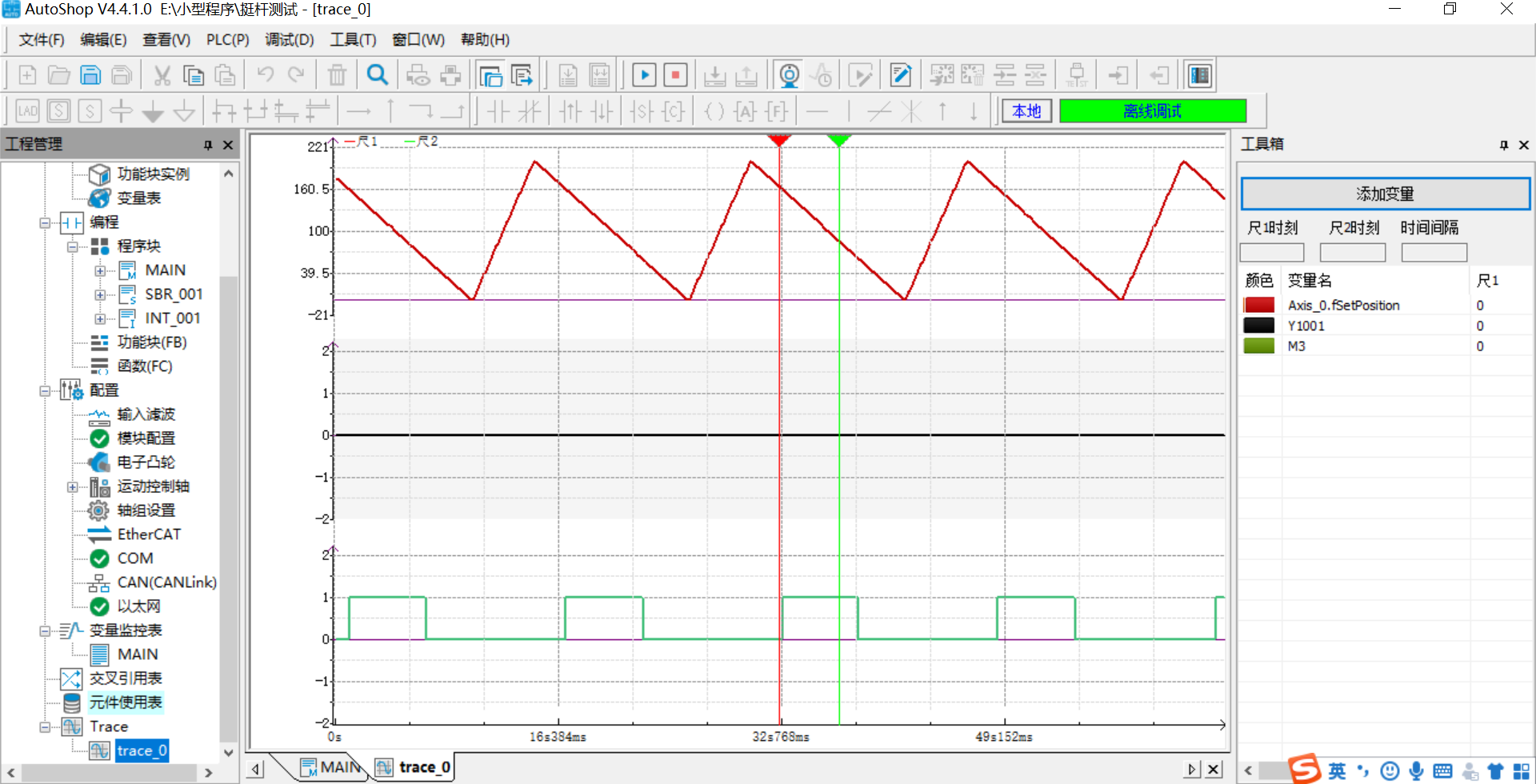Click the Paste clipboard icon
1536x784 pixels.
click(226, 75)
